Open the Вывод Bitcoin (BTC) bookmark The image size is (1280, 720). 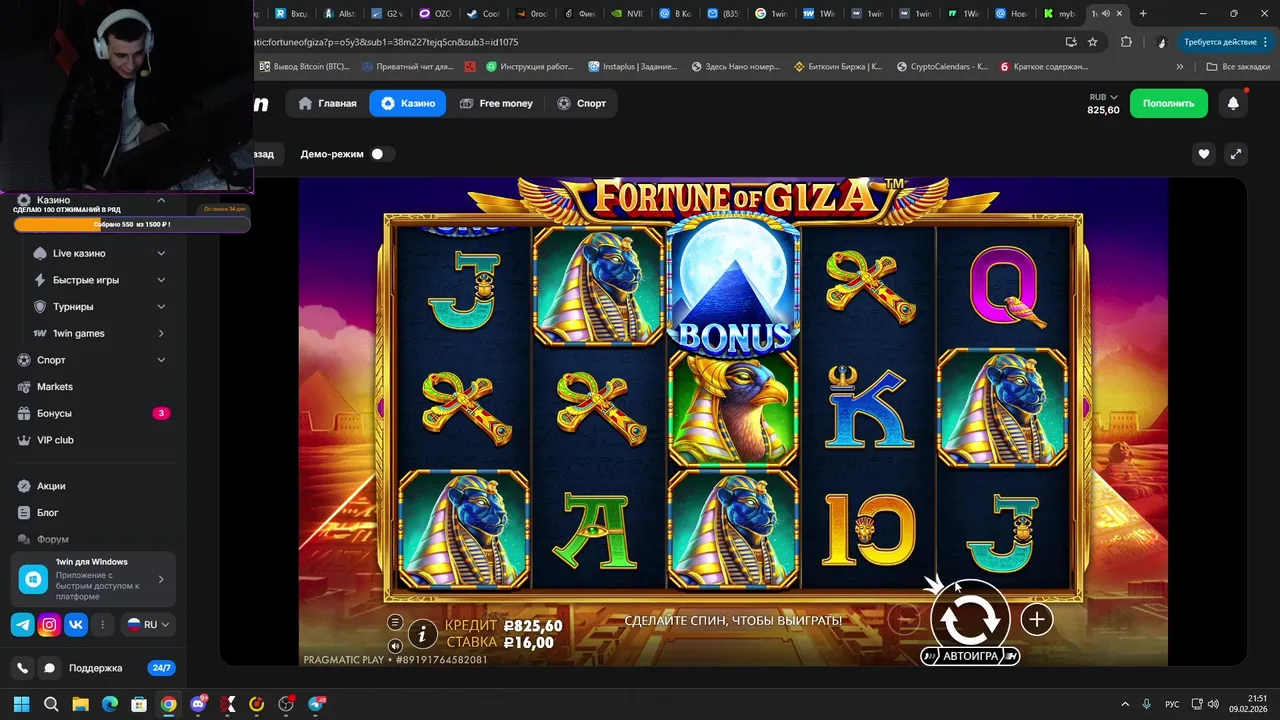tap(304, 67)
